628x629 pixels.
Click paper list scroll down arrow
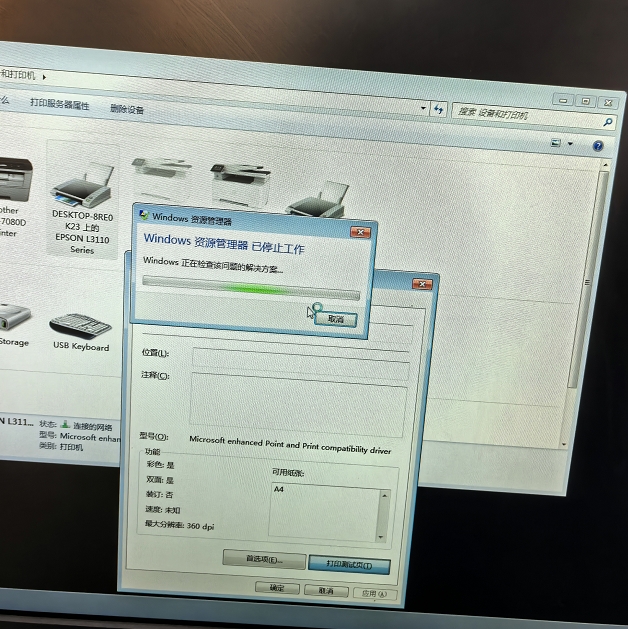(x=381, y=537)
